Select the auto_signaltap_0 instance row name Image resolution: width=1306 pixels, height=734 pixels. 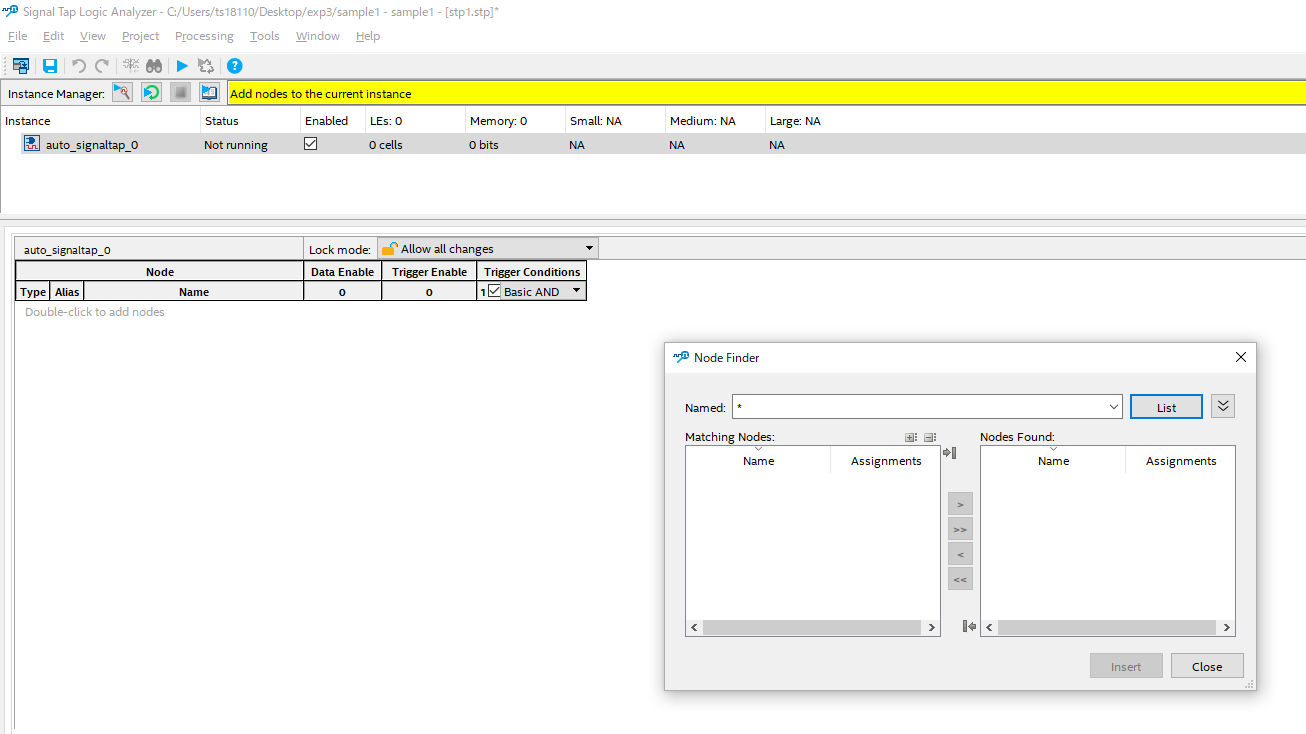click(92, 145)
